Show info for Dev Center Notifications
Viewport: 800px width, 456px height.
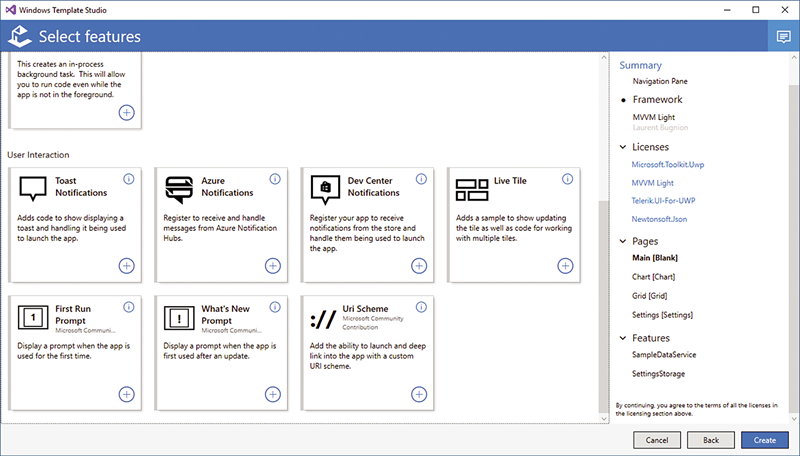tap(421, 179)
